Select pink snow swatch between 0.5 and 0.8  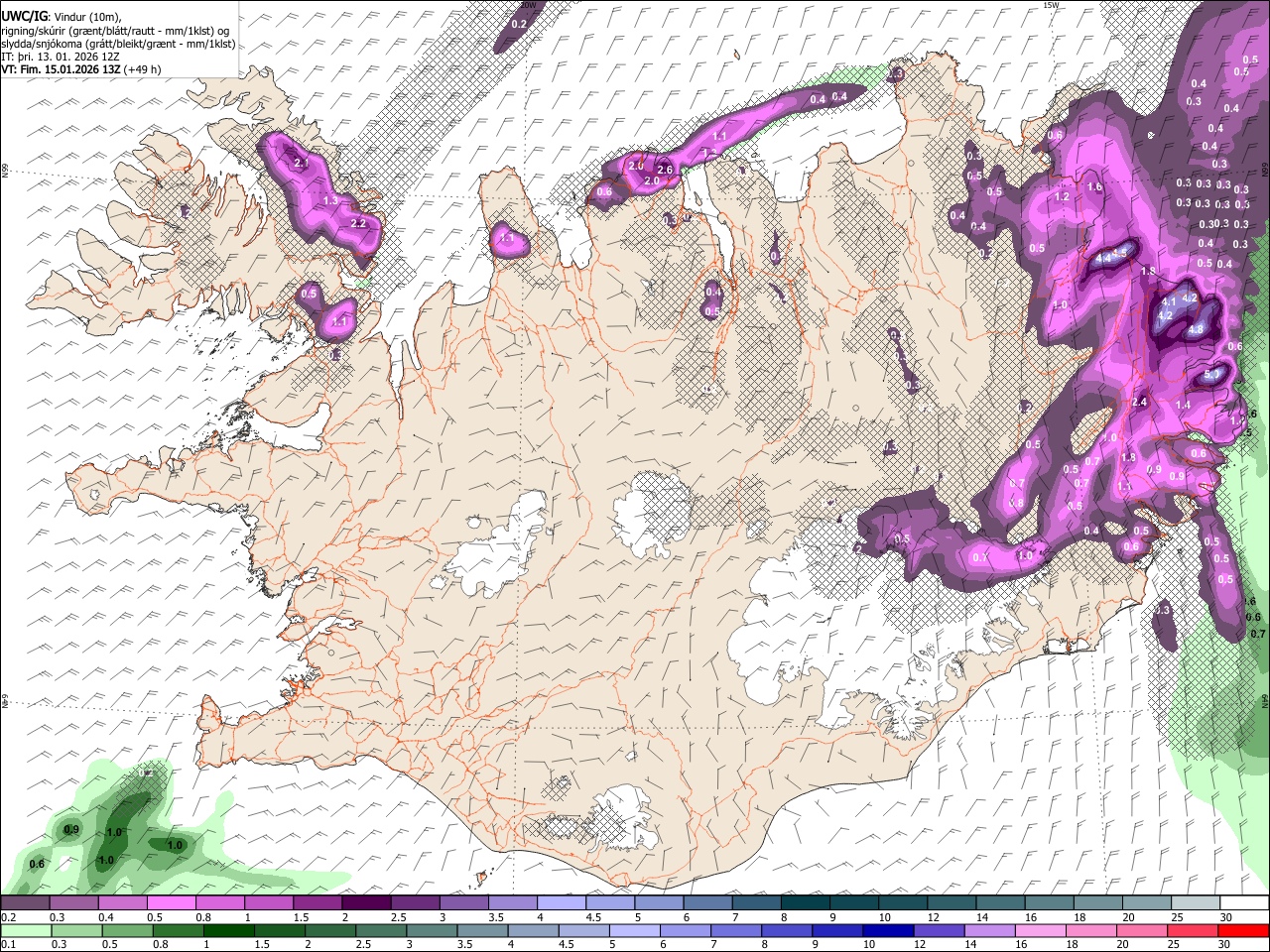[171, 903]
